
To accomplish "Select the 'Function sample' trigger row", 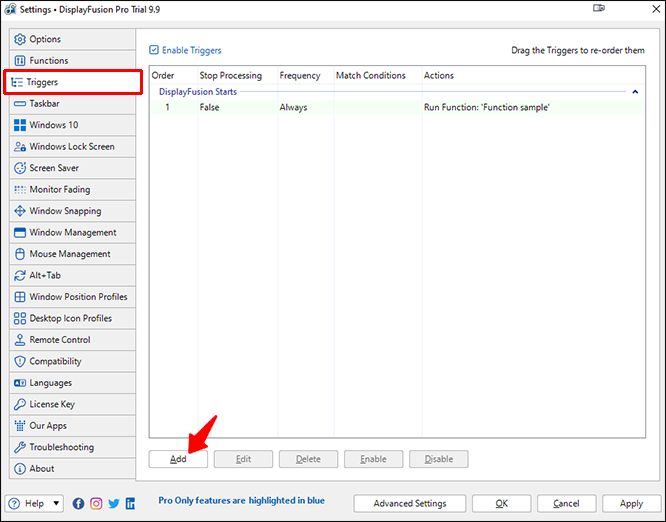I will (x=397, y=107).
